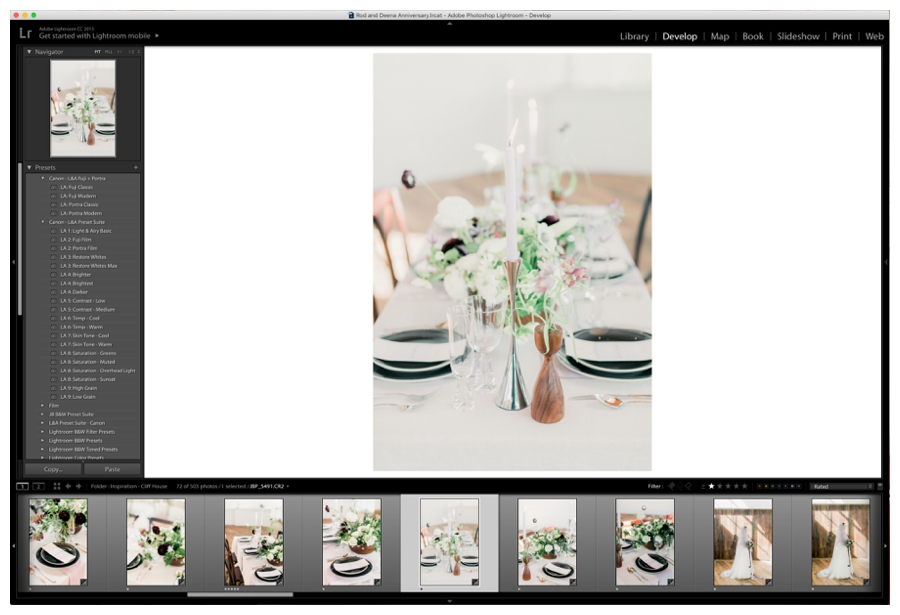Open the Slideshow module

(798, 36)
